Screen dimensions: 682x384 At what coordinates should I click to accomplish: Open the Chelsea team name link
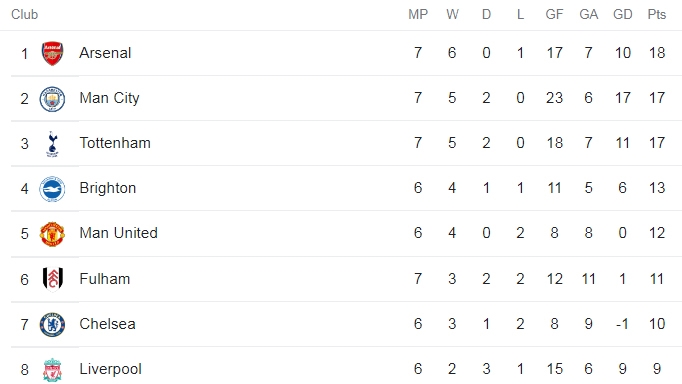[x=107, y=324]
